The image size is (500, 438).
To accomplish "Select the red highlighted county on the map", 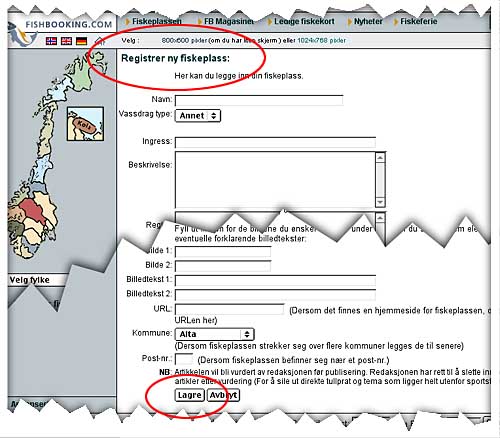I will (x=32, y=211).
